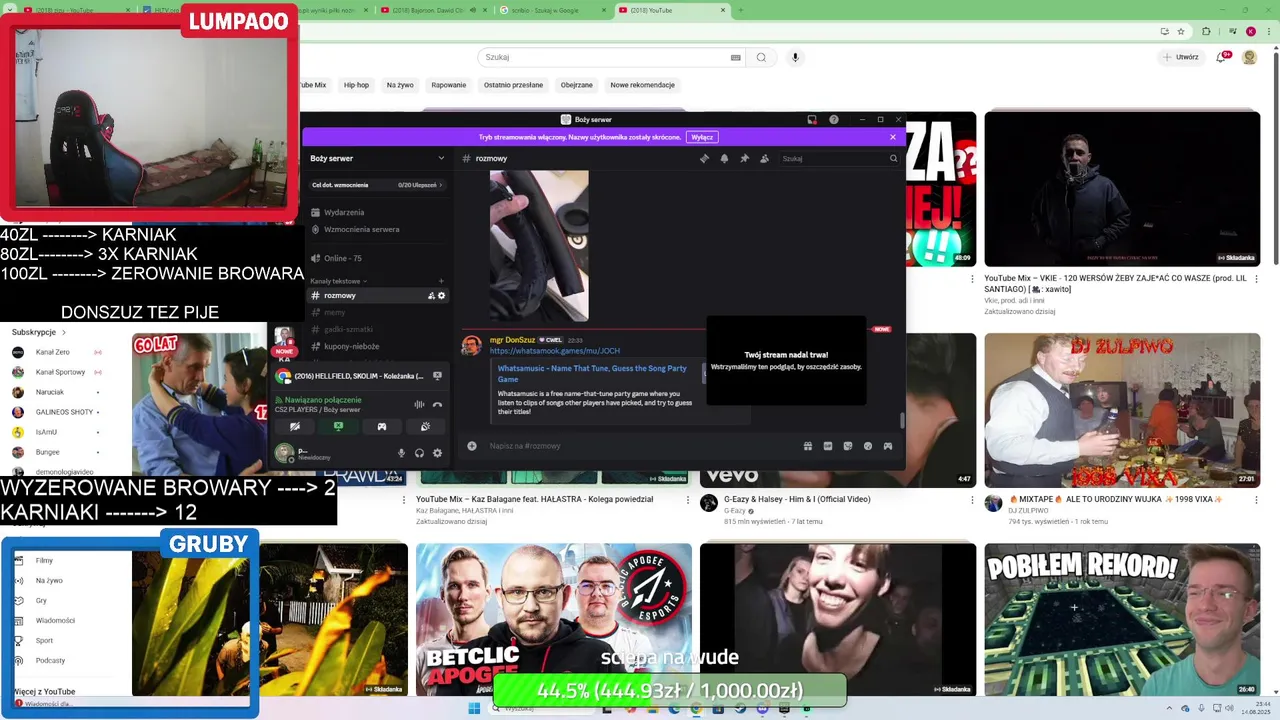Image resolution: width=1280 pixels, height=720 pixels.
Task: Open options for VKIE 120 WERSÓW mix
Action: point(1257,280)
